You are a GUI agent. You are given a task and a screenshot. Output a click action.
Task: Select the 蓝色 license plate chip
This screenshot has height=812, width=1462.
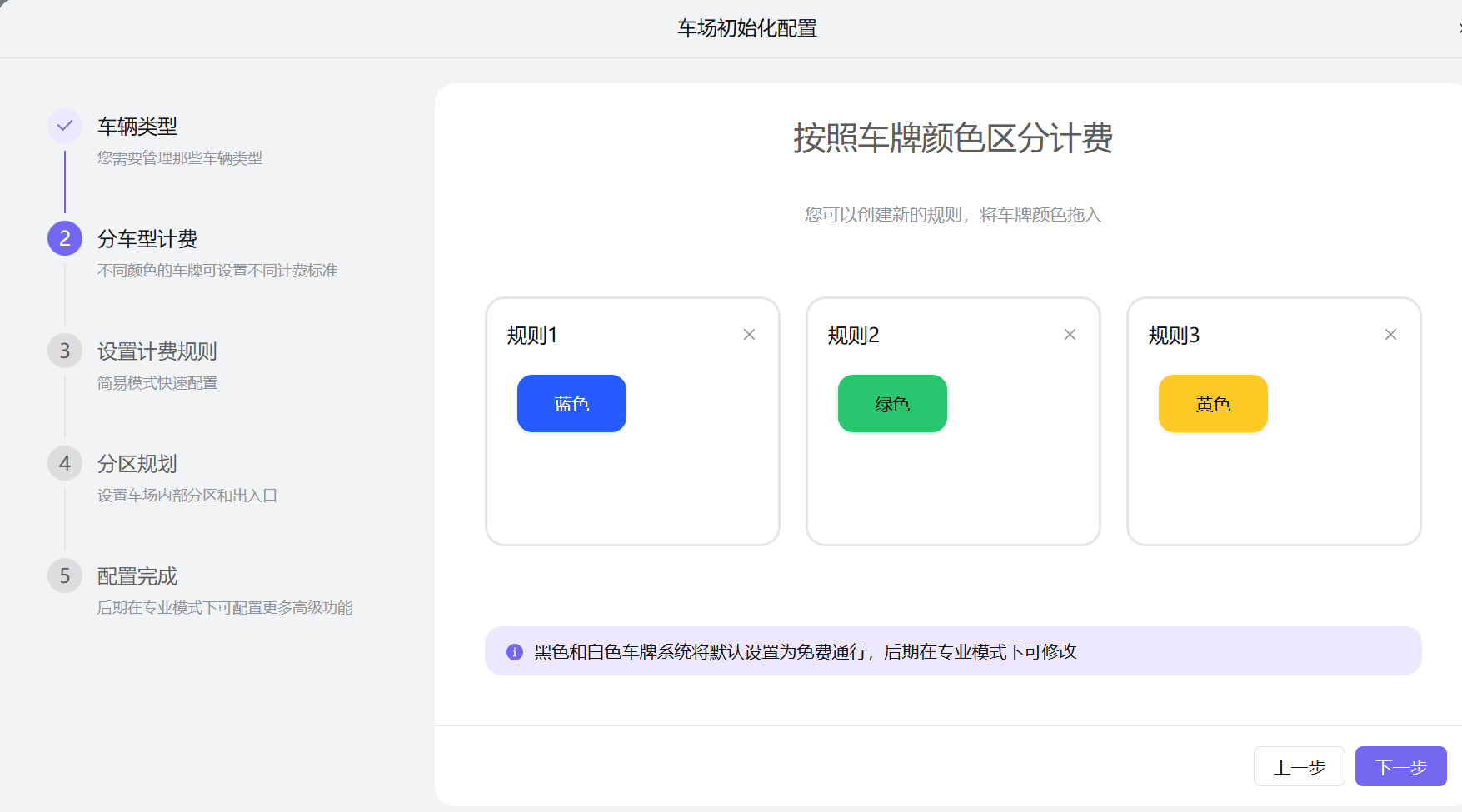click(x=571, y=403)
